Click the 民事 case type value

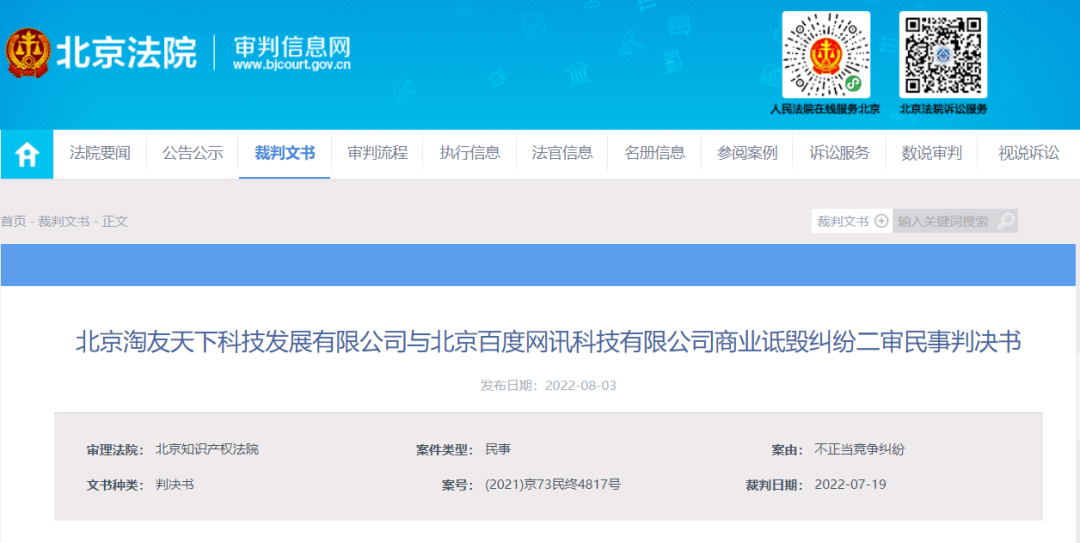(498, 449)
